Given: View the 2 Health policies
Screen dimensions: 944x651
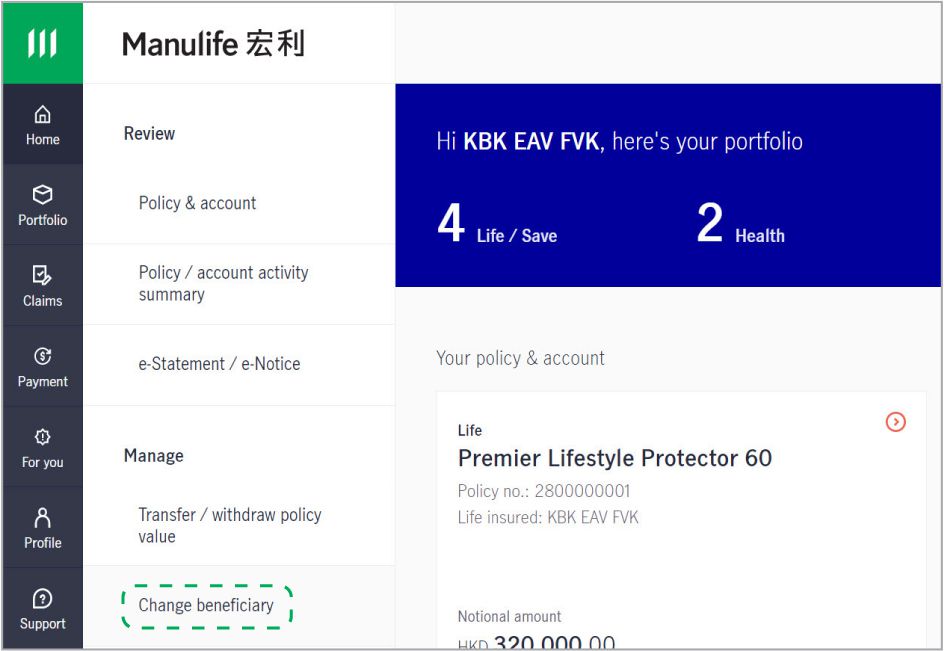Looking at the screenshot, I should [x=741, y=223].
